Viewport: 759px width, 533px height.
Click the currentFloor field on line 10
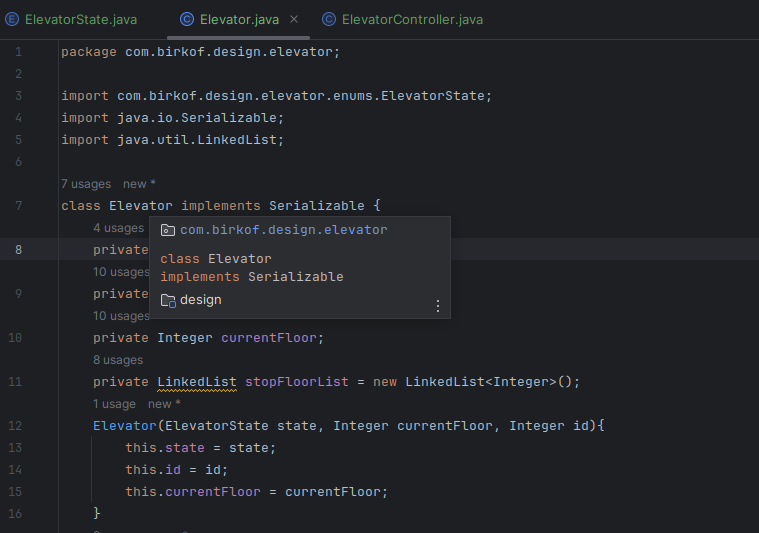(x=269, y=338)
